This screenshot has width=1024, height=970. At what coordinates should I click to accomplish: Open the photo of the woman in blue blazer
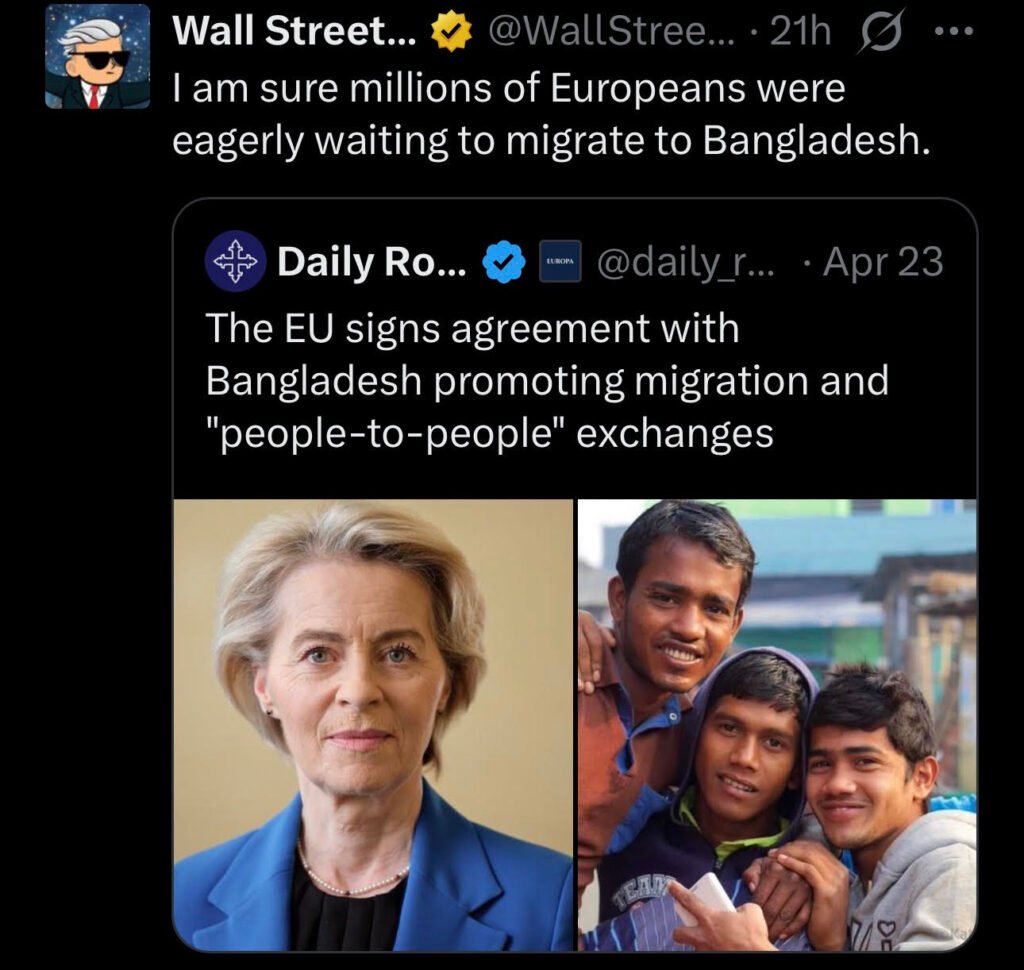(373, 725)
